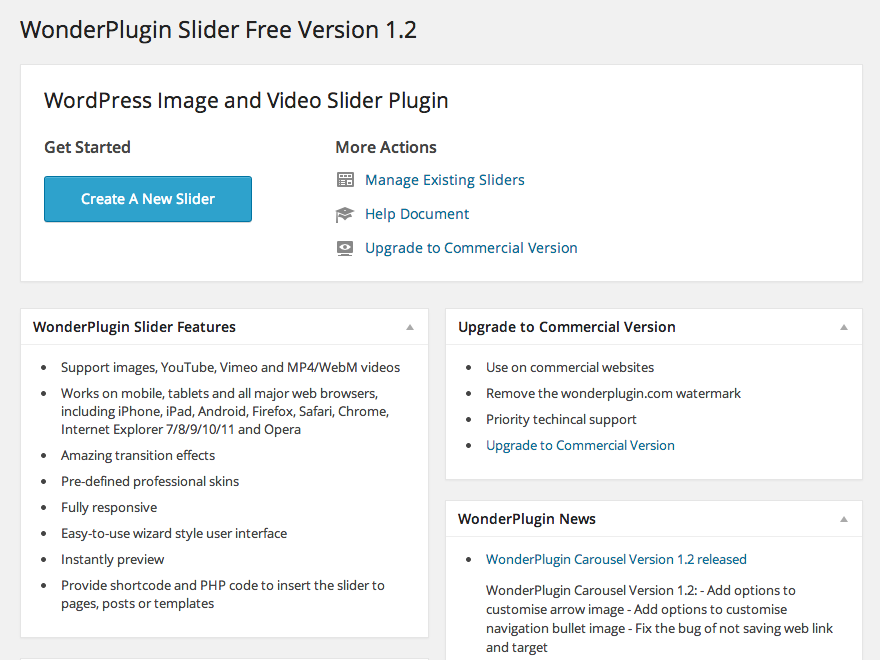880x660 pixels.
Task: Open the WonderPlugin Carousel Version 1.2 released news link
Action: point(616,559)
